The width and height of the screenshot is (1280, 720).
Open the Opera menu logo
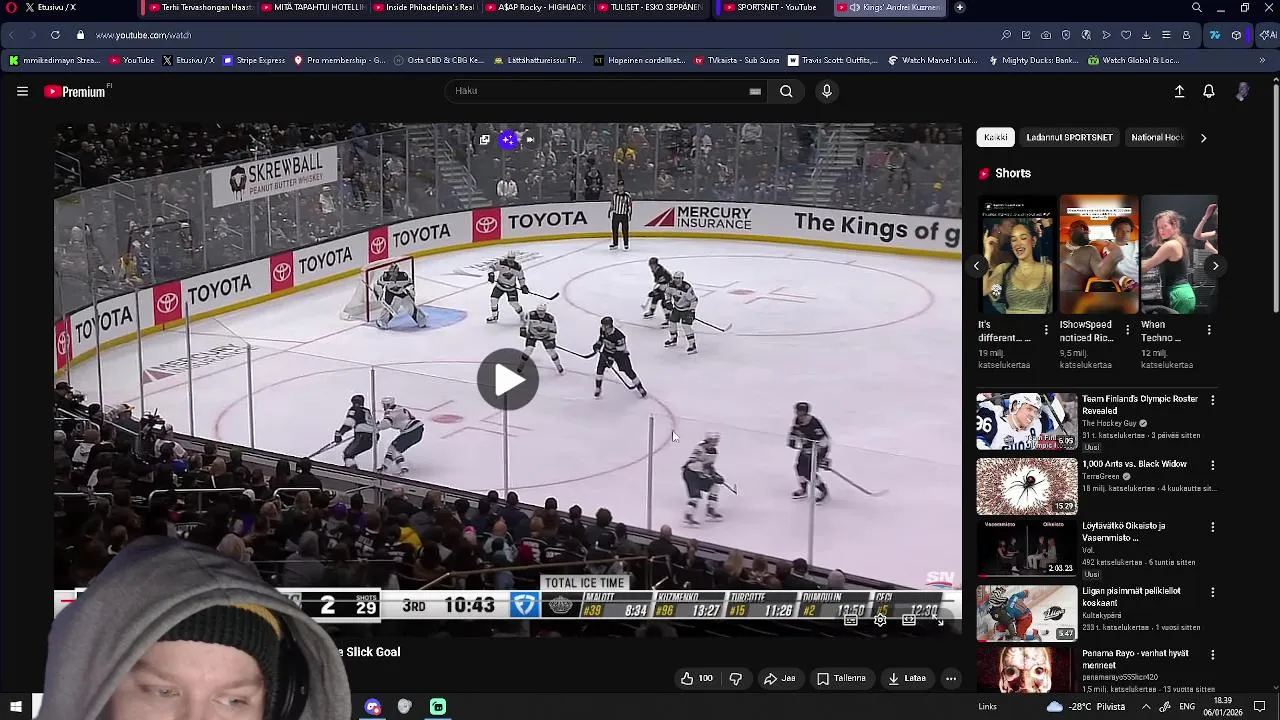pos(12,7)
